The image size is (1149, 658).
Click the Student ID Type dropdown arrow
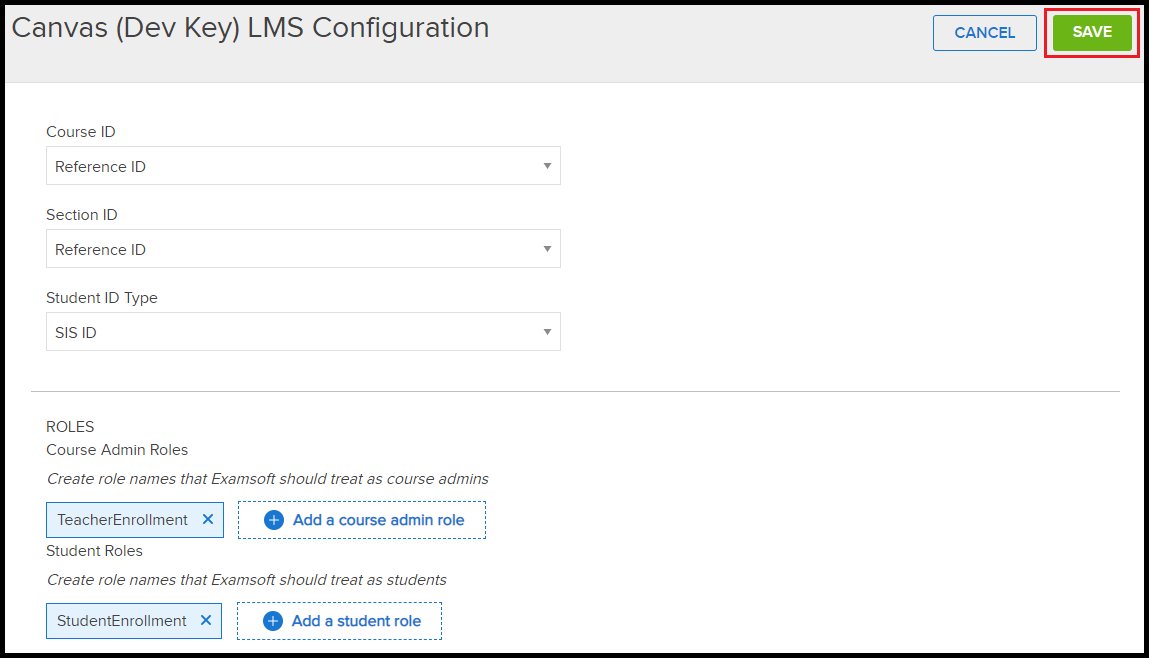click(548, 331)
